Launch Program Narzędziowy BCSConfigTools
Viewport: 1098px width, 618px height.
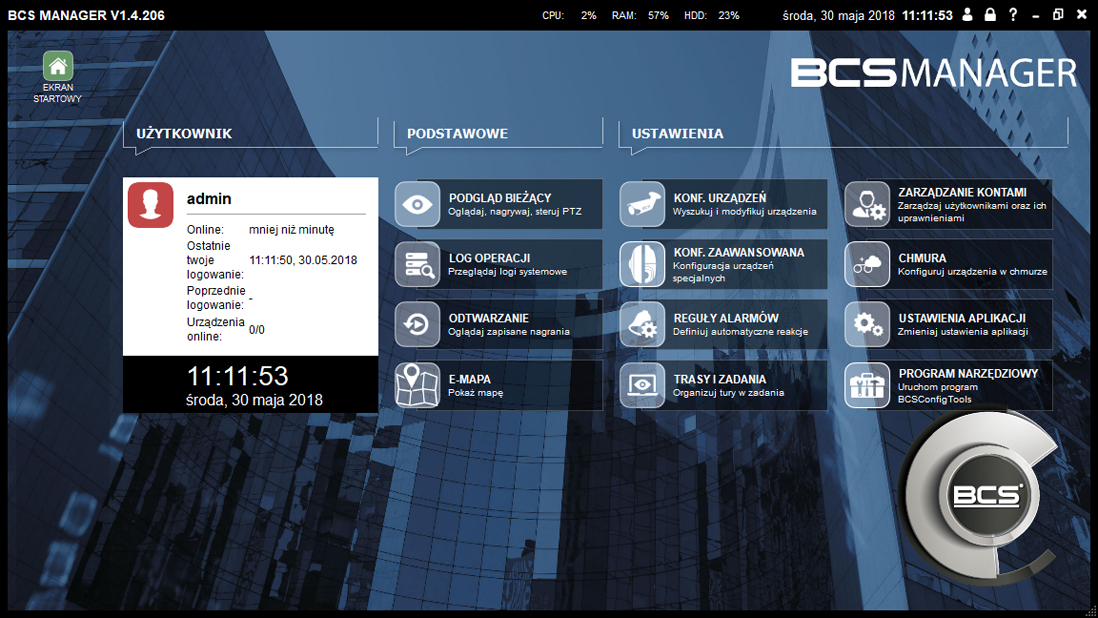point(948,386)
